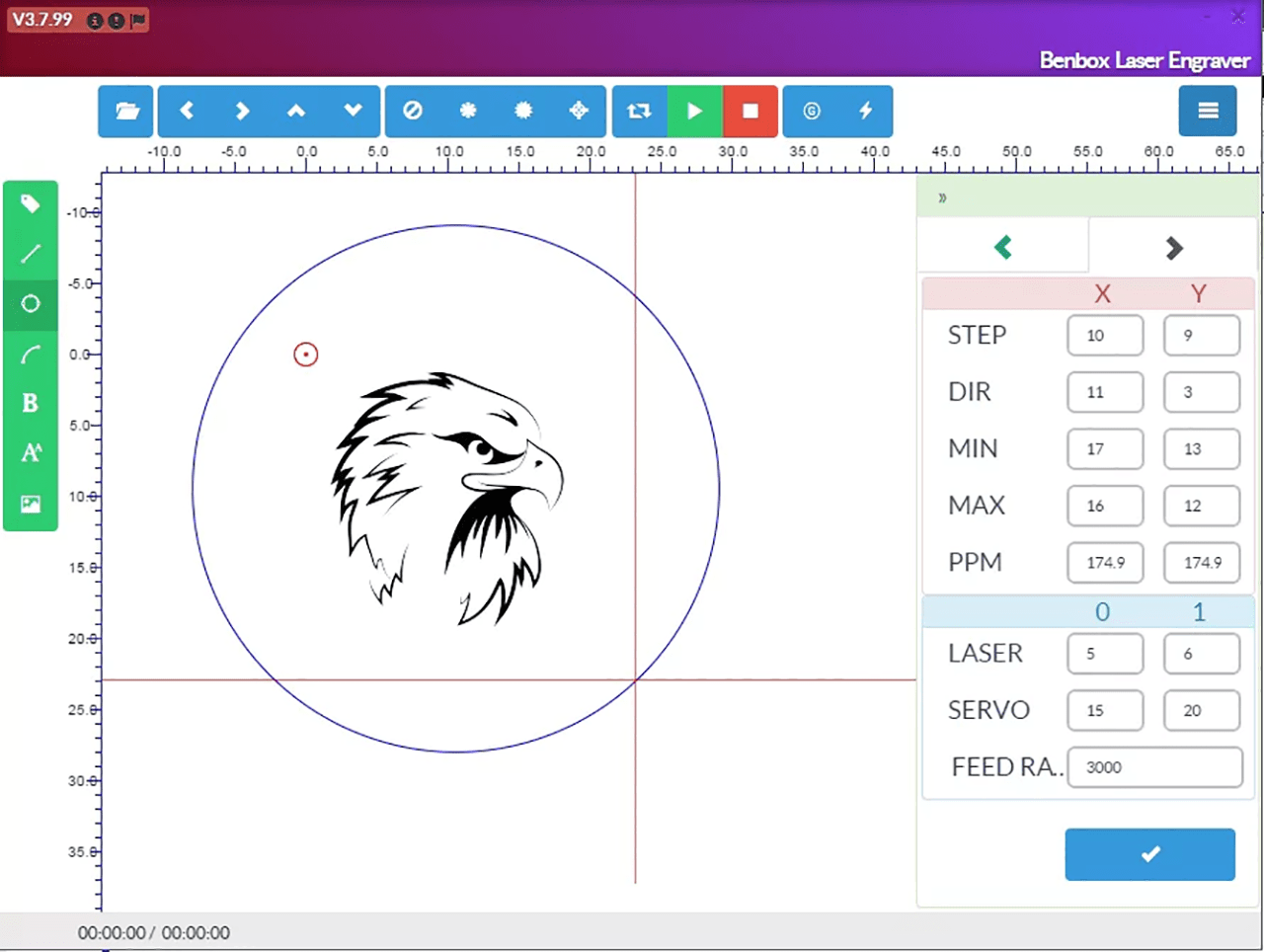The height and width of the screenshot is (952, 1264).
Task: Go to previous settings page green arrow
Action: [1003, 247]
